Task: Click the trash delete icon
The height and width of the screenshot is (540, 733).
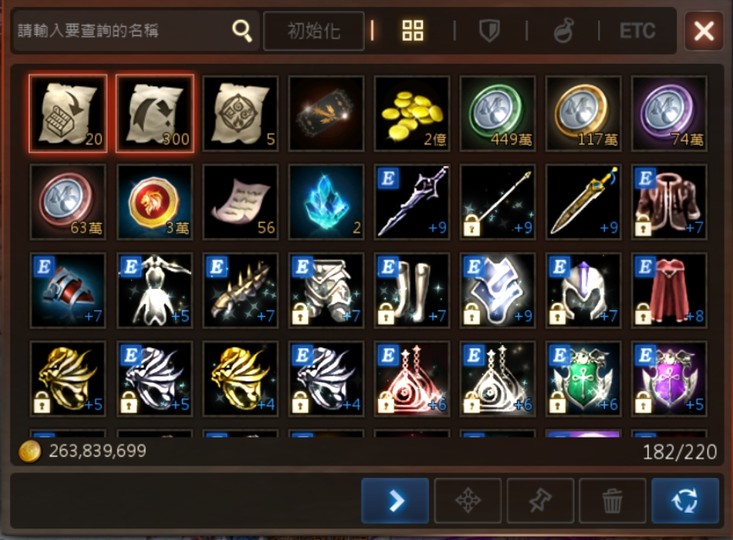Action: [x=612, y=501]
